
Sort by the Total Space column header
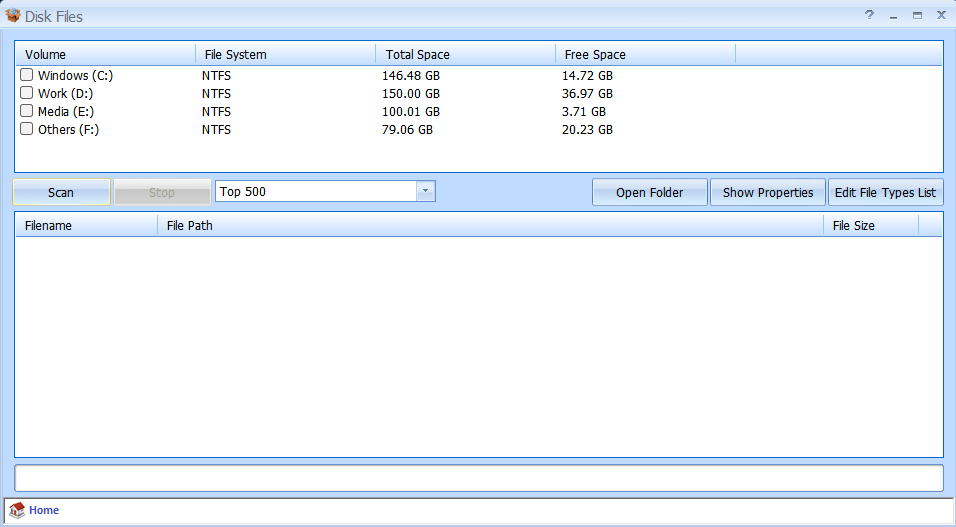pyautogui.click(x=464, y=54)
